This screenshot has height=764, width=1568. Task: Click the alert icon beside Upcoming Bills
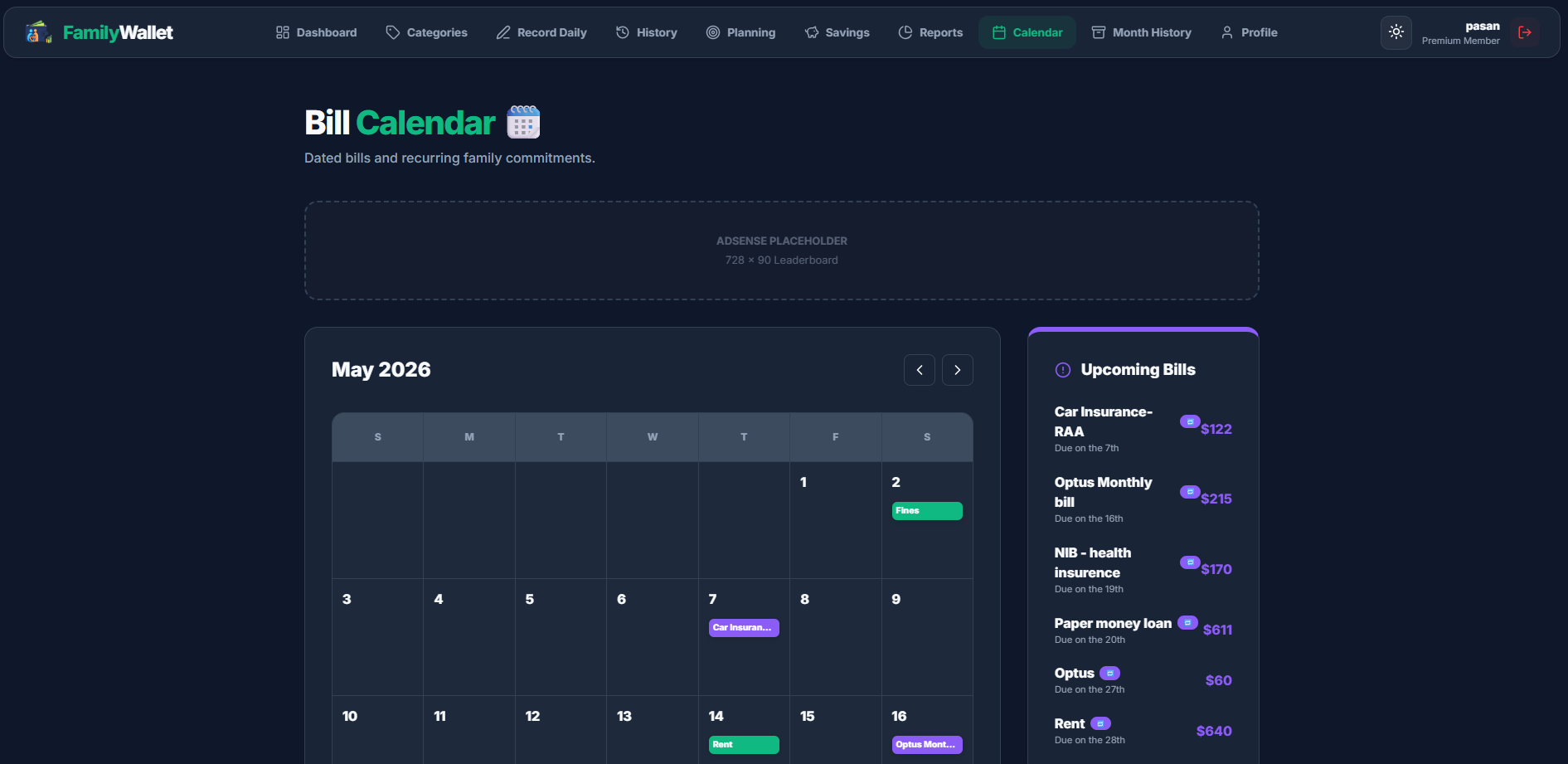pos(1063,370)
